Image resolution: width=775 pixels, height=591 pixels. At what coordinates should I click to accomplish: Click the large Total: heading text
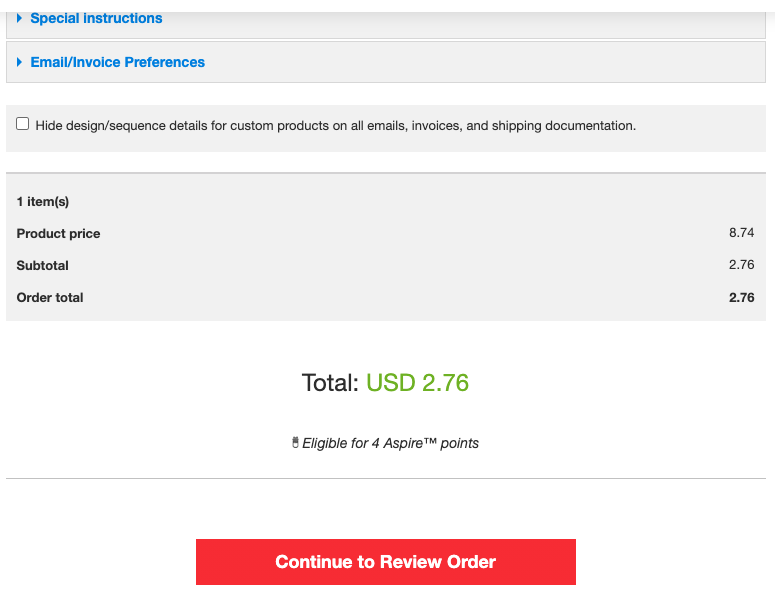330,383
